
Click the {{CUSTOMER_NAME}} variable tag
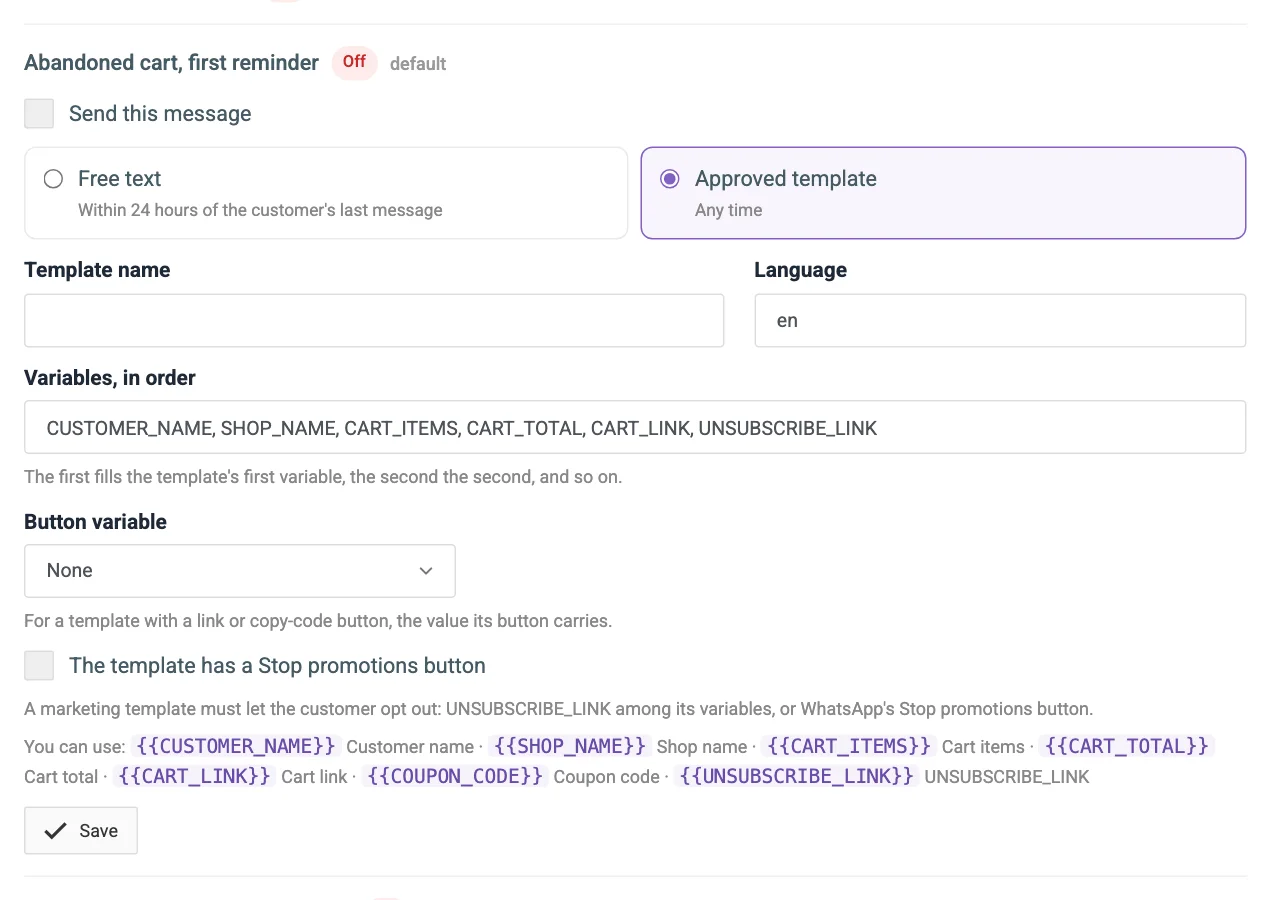(236, 746)
